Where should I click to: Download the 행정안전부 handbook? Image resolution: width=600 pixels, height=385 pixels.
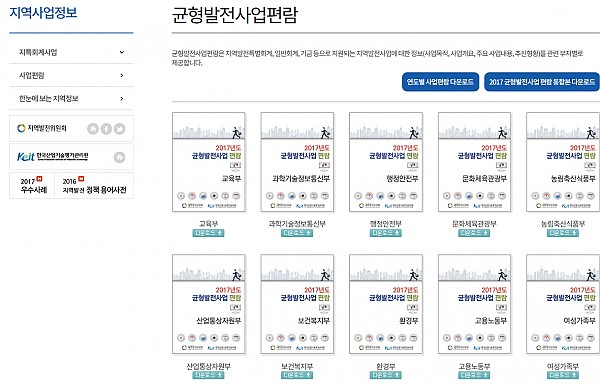point(385,233)
